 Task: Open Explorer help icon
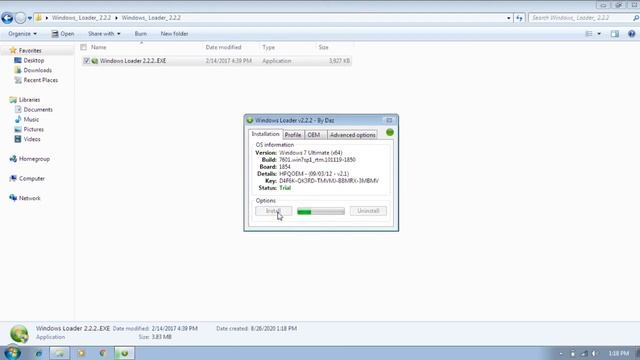click(631, 34)
